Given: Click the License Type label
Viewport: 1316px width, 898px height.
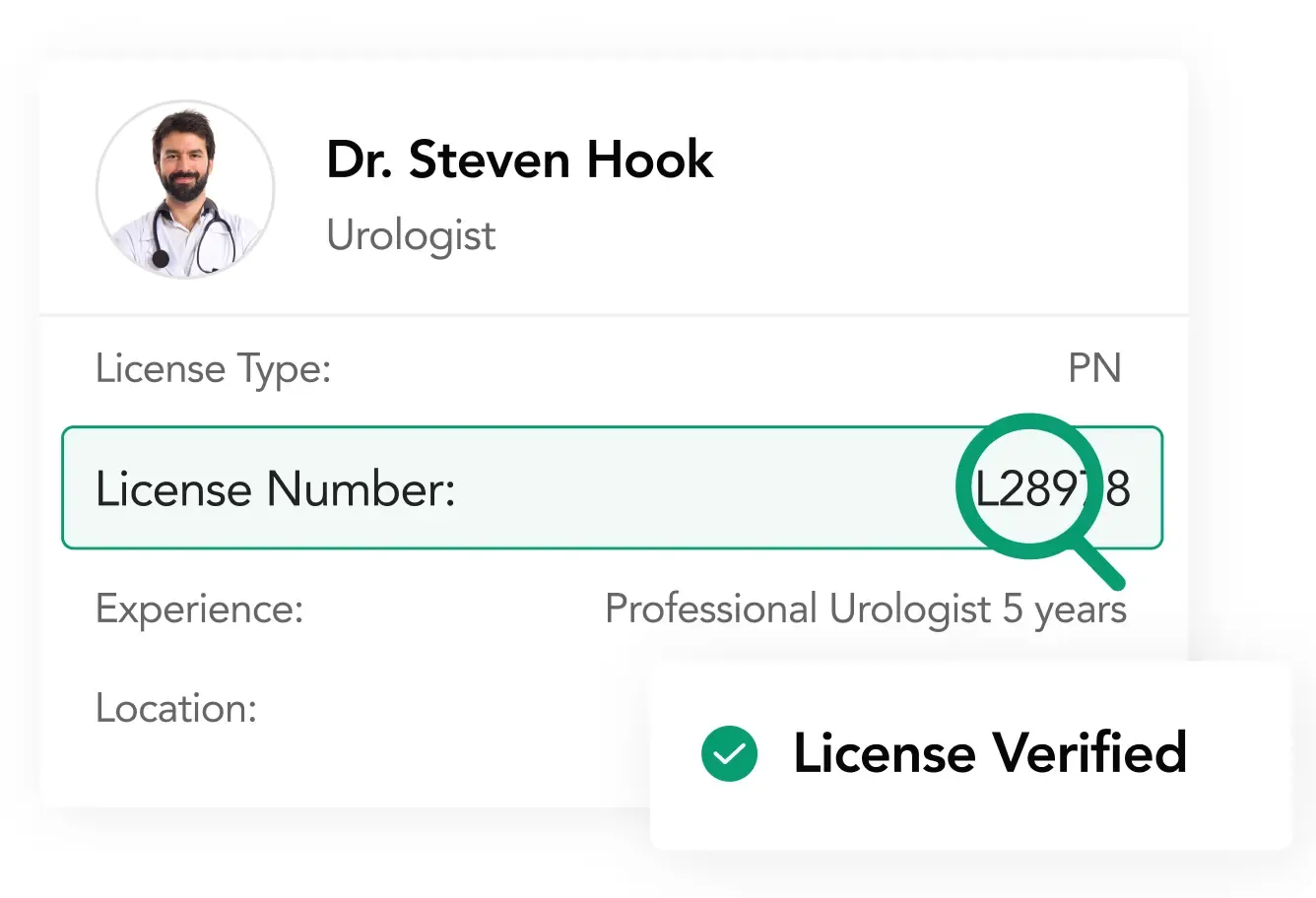Looking at the screenshot, I should [213, 369].
